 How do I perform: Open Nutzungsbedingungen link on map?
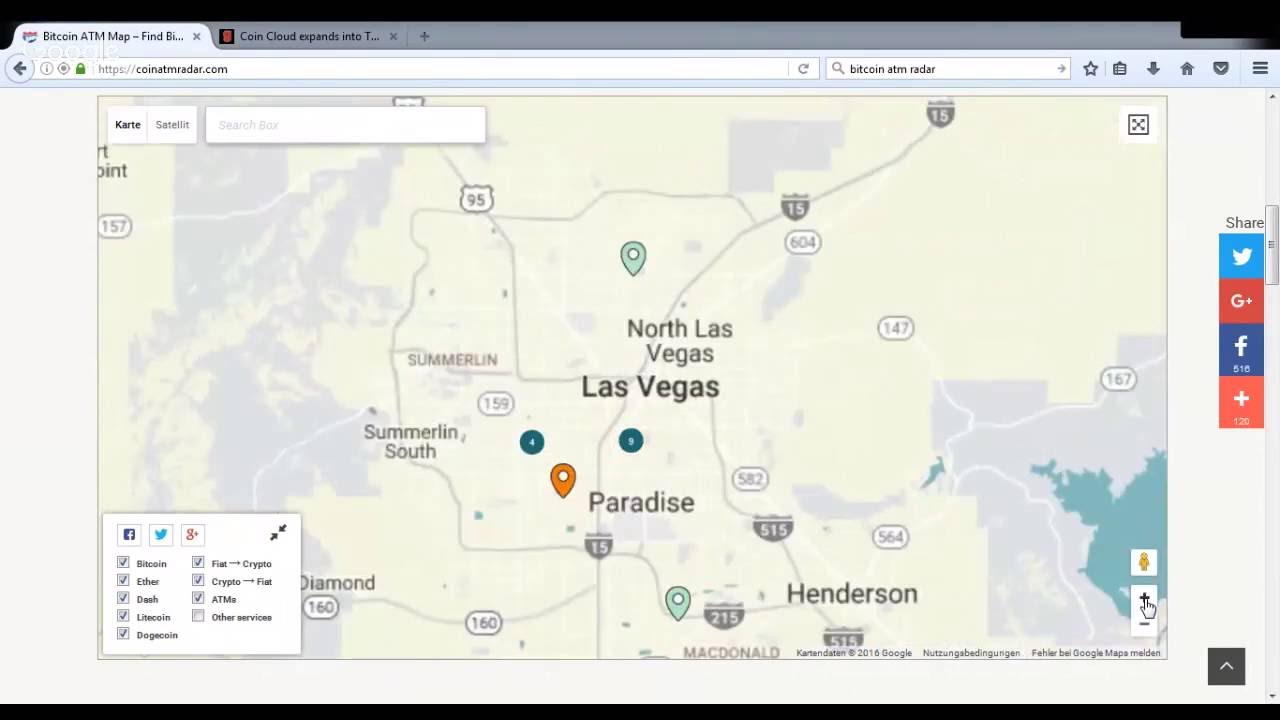tap(971, 653)
